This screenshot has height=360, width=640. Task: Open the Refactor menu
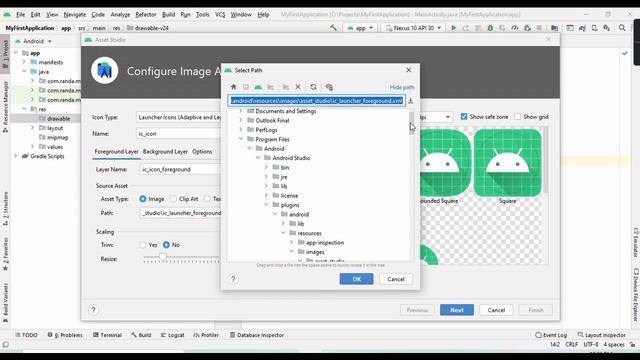[146, 14]
